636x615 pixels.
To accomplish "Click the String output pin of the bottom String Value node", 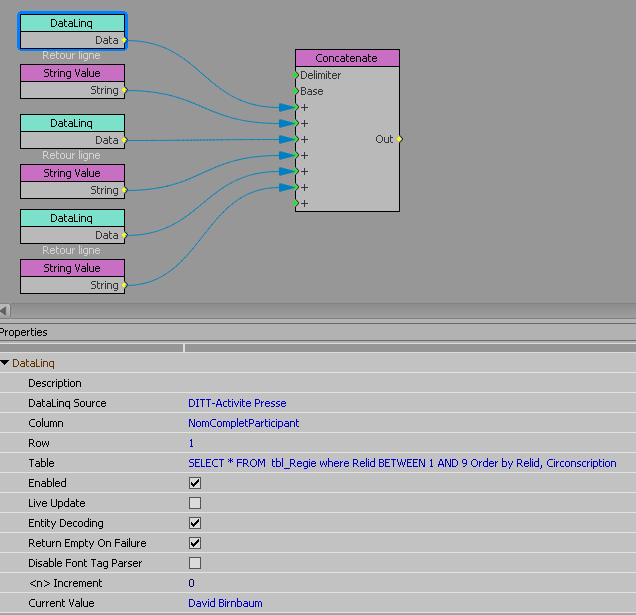I will point(125,285).
